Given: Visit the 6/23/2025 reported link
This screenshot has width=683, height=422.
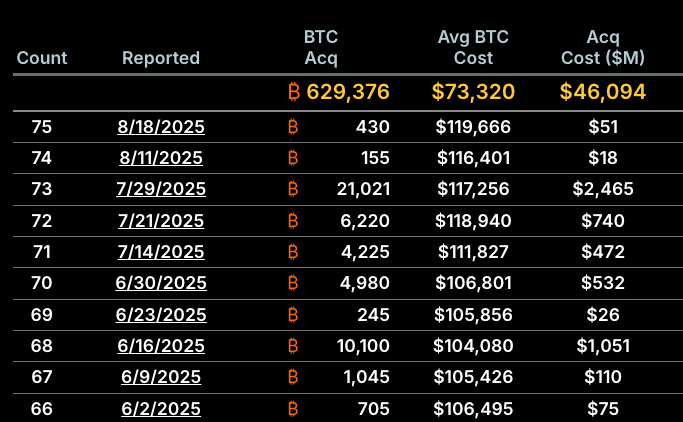Looking at the screenshot, I should [x=160, y=315].
